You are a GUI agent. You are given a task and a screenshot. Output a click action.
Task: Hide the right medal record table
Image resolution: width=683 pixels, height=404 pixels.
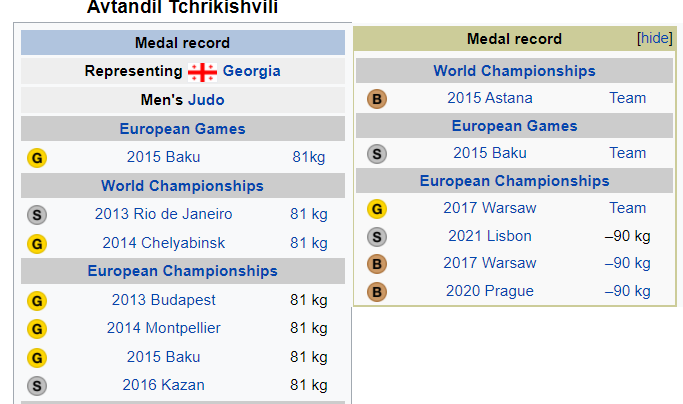[x=655, y=39]
